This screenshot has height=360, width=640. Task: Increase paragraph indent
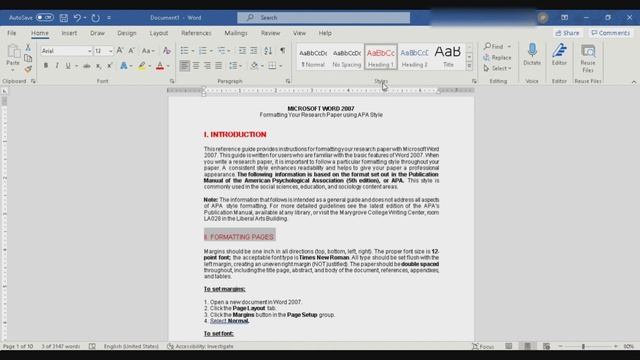tap(253, 51)
